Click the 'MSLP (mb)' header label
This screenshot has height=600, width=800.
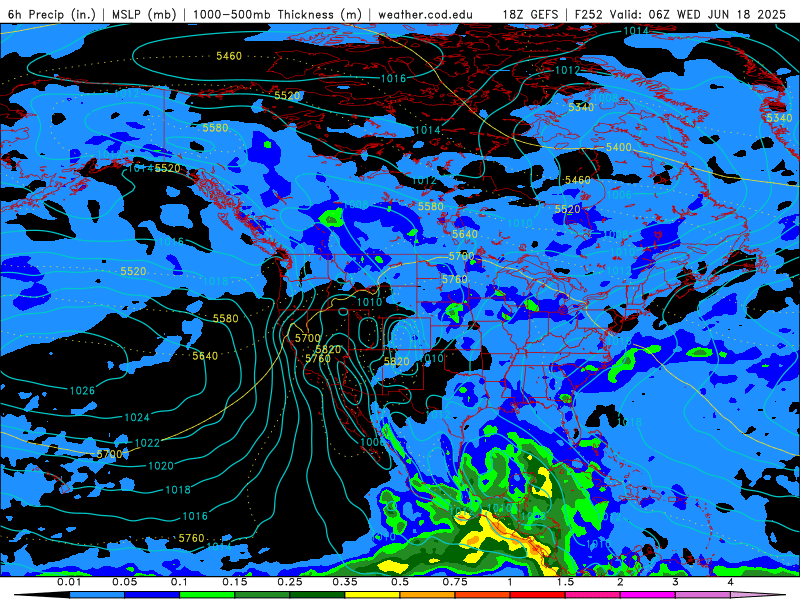tap(144, 14)
